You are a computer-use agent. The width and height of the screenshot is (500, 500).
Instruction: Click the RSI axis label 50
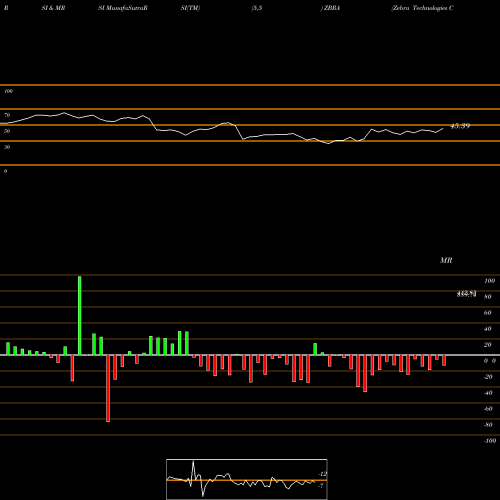pyautogui.click(x=7, y=131)
